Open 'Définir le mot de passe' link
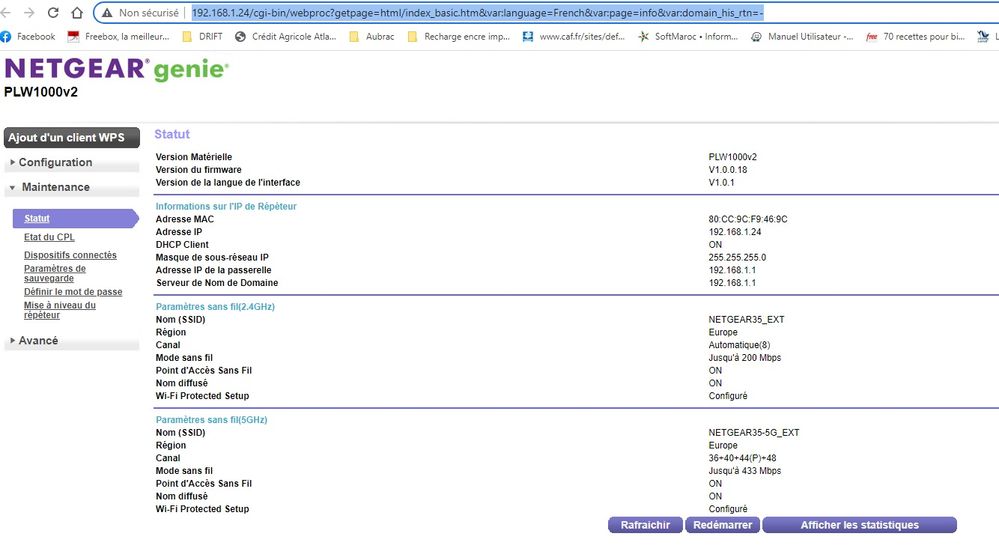Viewport: 999px width, 554px height. (73, 292)
